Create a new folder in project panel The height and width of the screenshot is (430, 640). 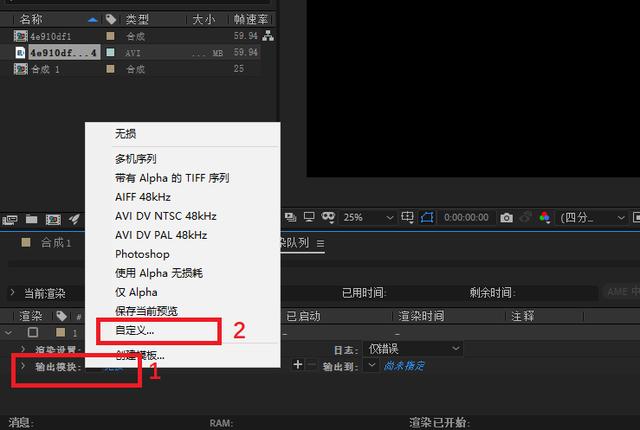click(x=32, y=219)
